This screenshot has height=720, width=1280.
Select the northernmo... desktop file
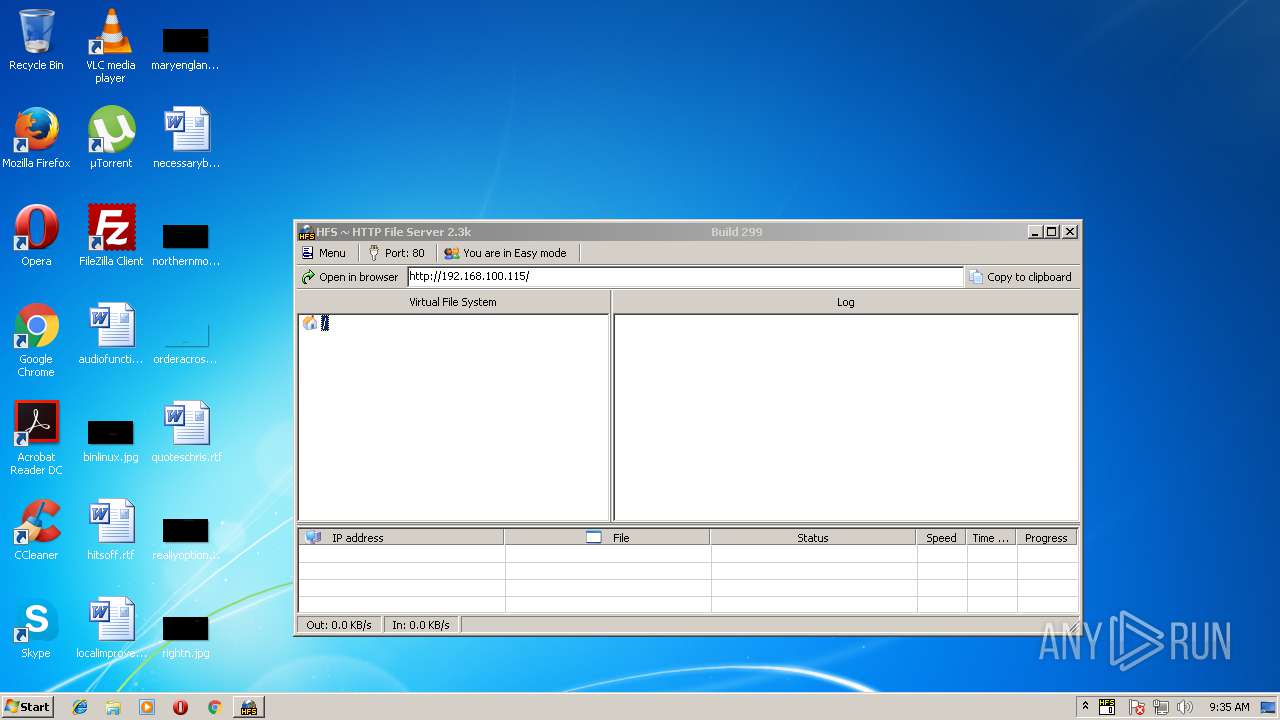[186, 244]
